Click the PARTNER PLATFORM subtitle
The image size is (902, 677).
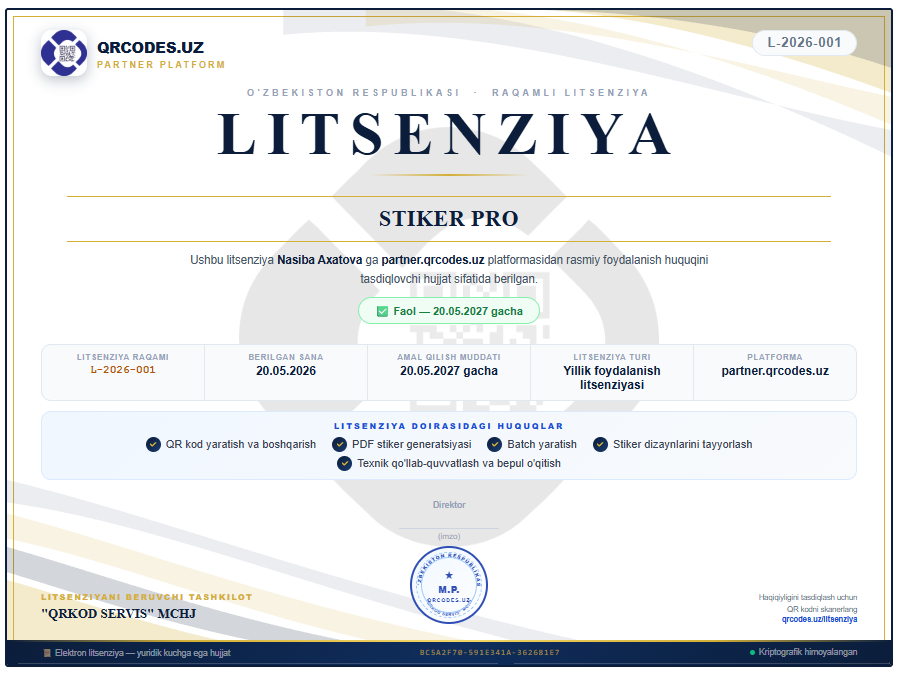[161, 64]
